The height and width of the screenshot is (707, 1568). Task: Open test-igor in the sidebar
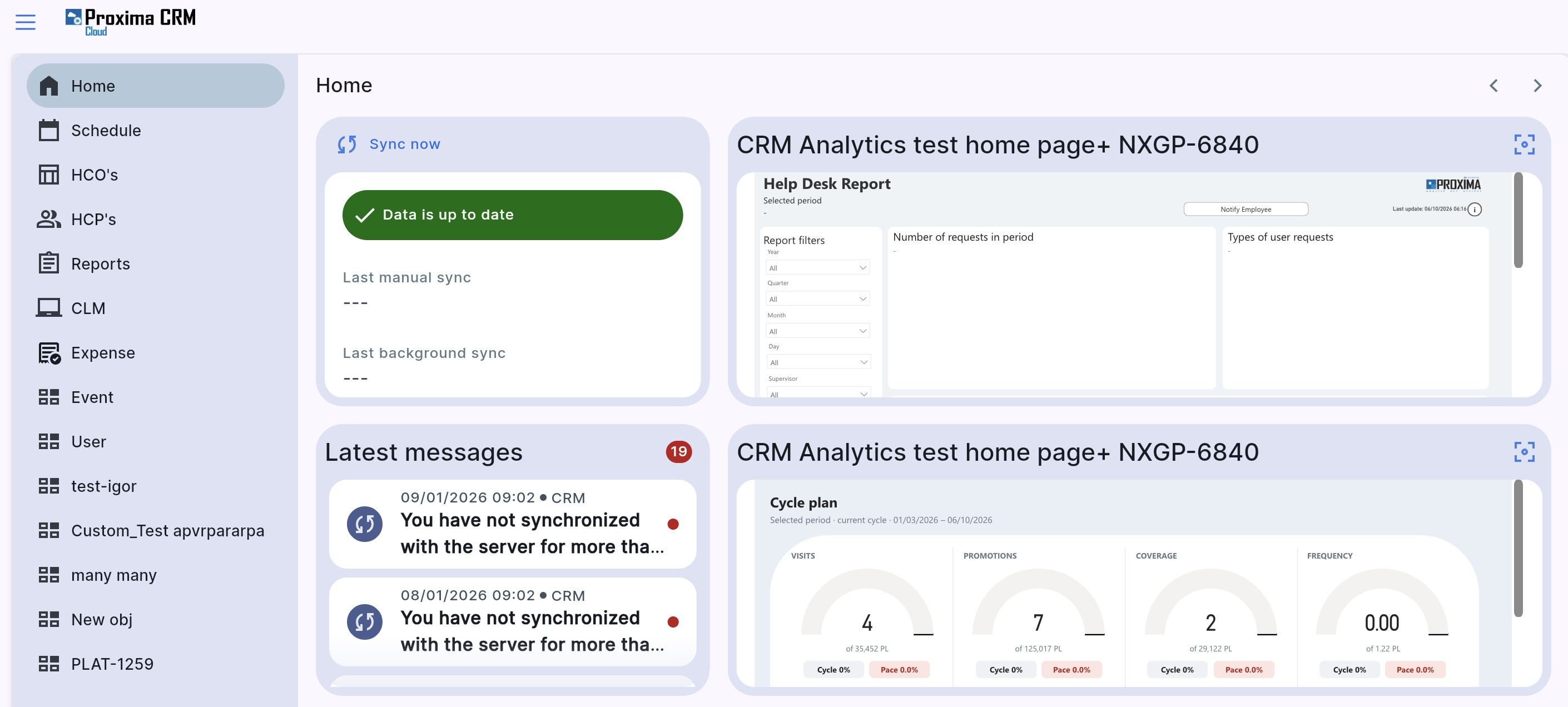pos(156,486)
